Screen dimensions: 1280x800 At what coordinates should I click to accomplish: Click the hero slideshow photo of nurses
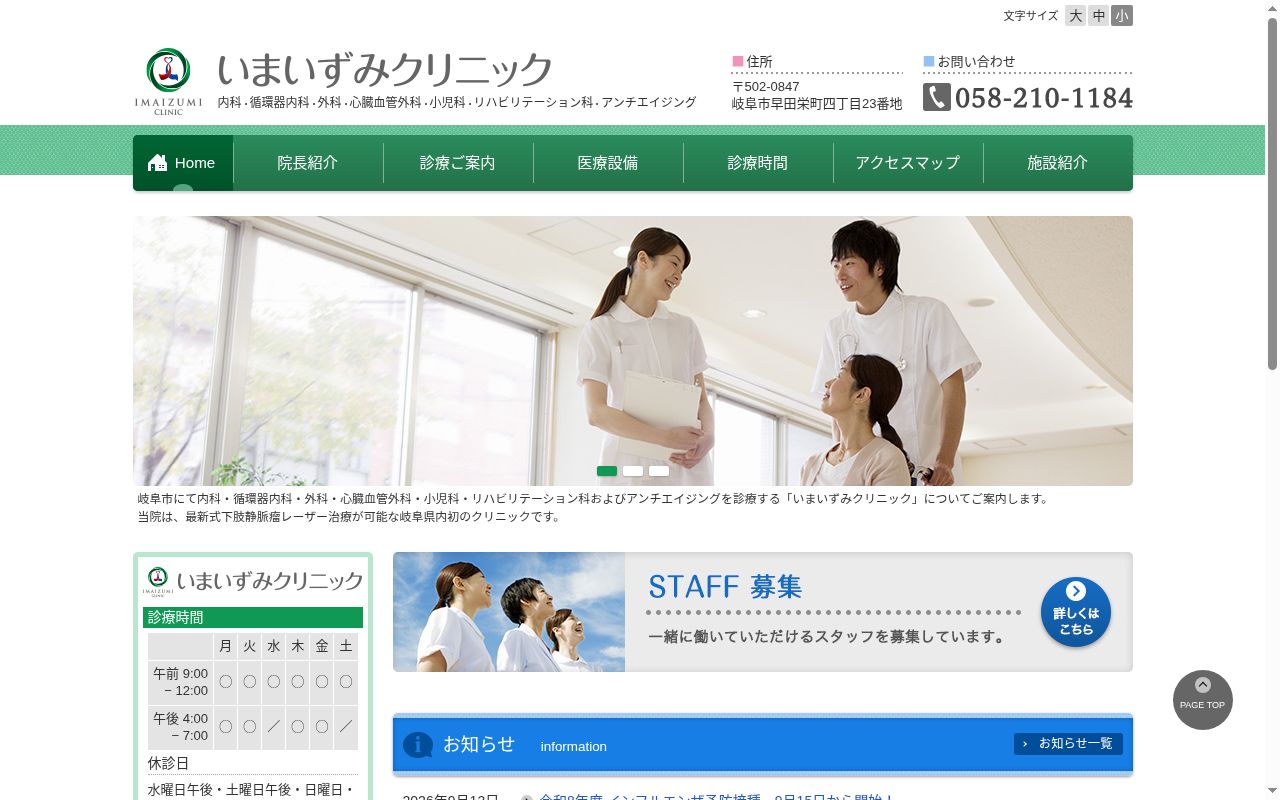click(x=633, y=351)
